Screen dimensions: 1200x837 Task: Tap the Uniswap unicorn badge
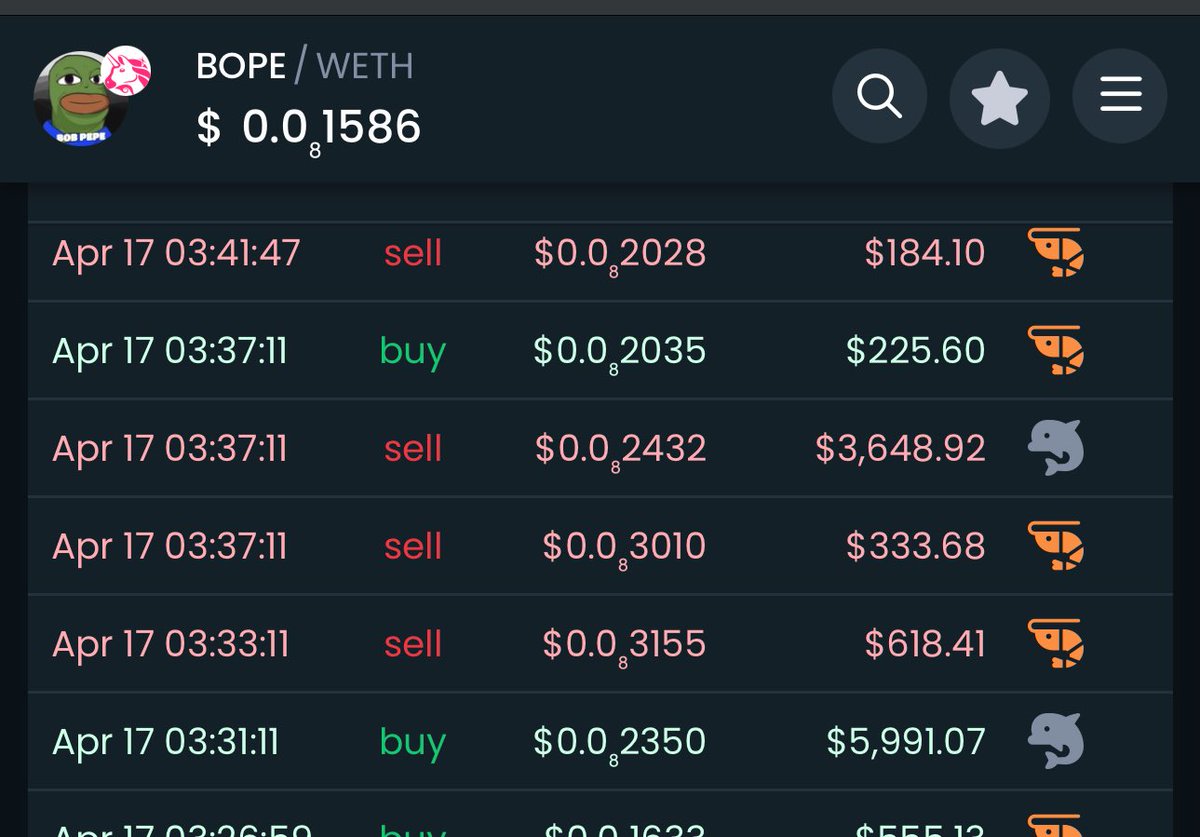tap(127, 70)
